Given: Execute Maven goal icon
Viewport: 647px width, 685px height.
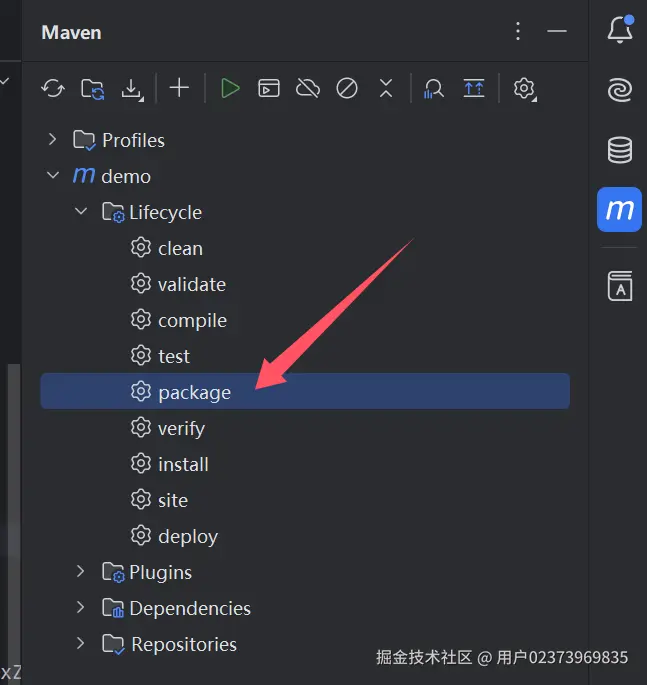Looking at the screenshot, I should (x=269, y=88).
